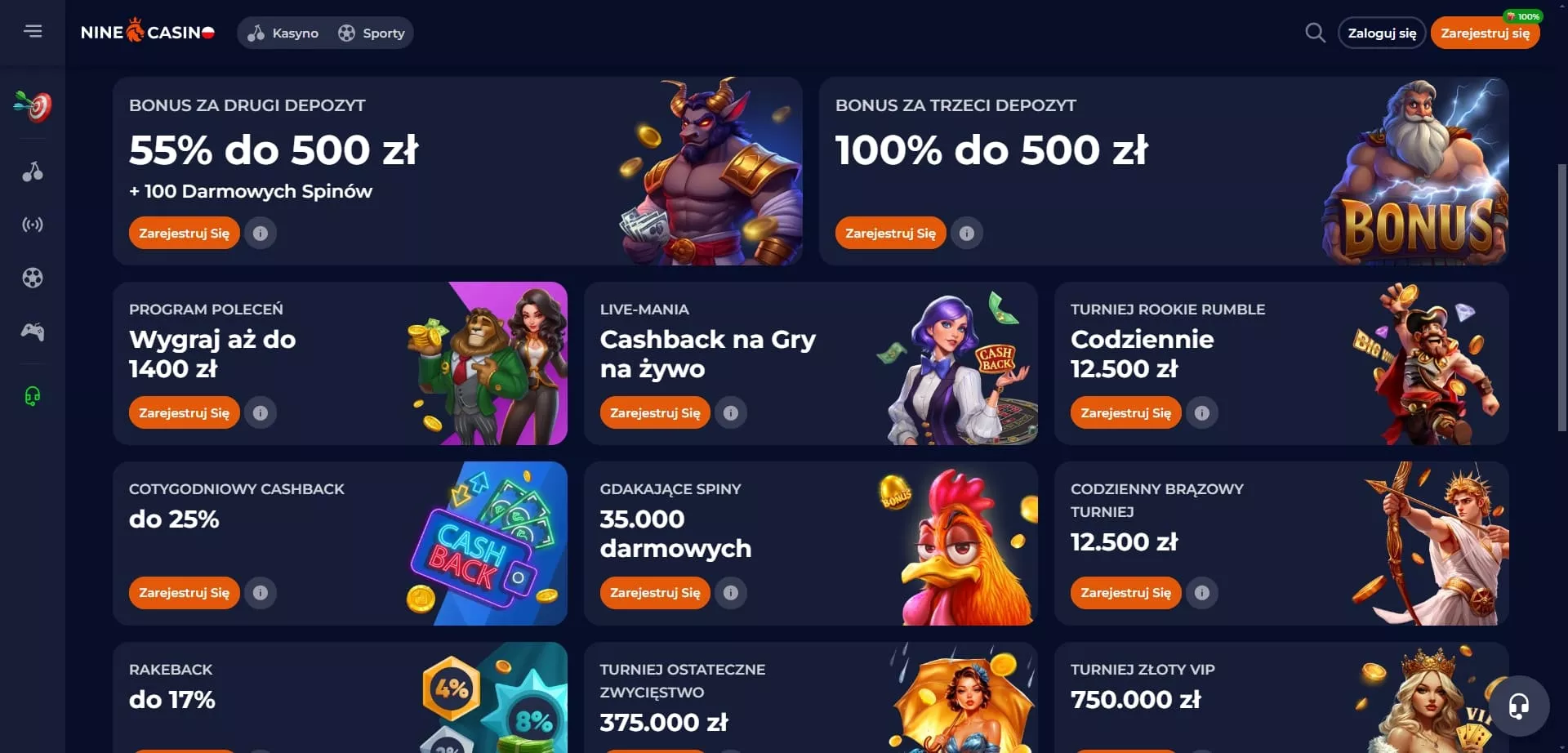Open the hamburger menu in sidebar
The width and height of the screenshot is (1568, 753).
coord(33,31)
